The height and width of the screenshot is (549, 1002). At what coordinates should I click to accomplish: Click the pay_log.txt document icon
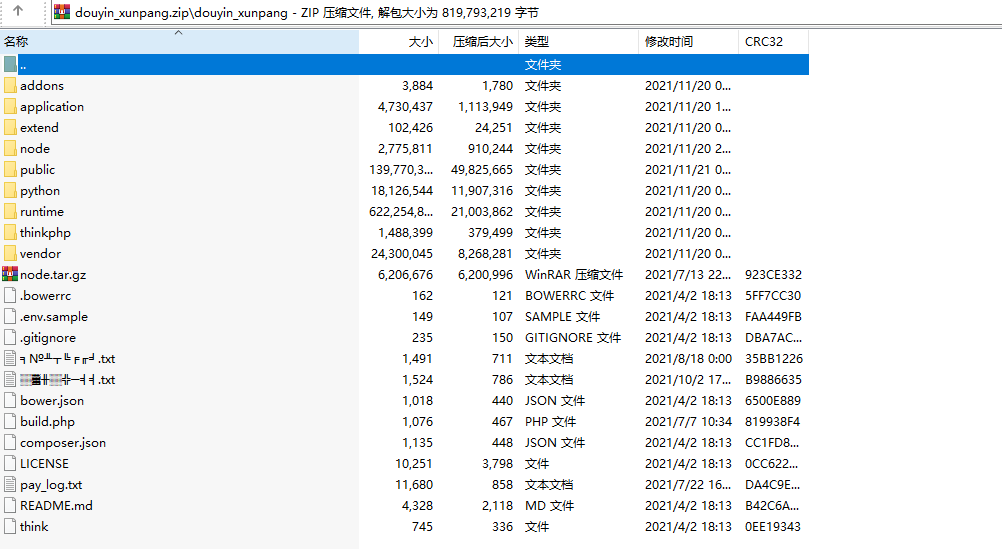[x=10, y=484]
